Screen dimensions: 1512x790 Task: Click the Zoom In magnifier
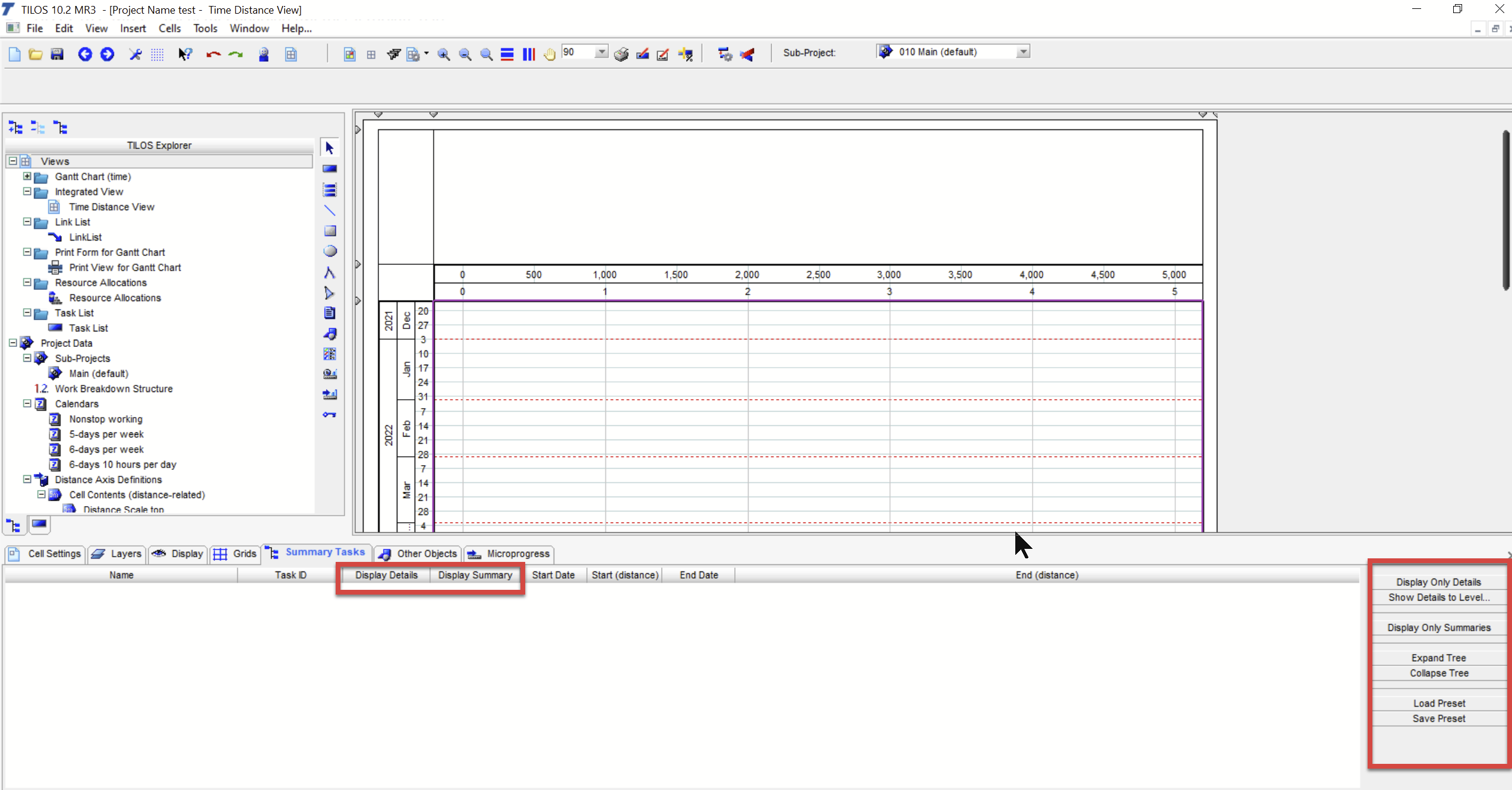[443, 54]
